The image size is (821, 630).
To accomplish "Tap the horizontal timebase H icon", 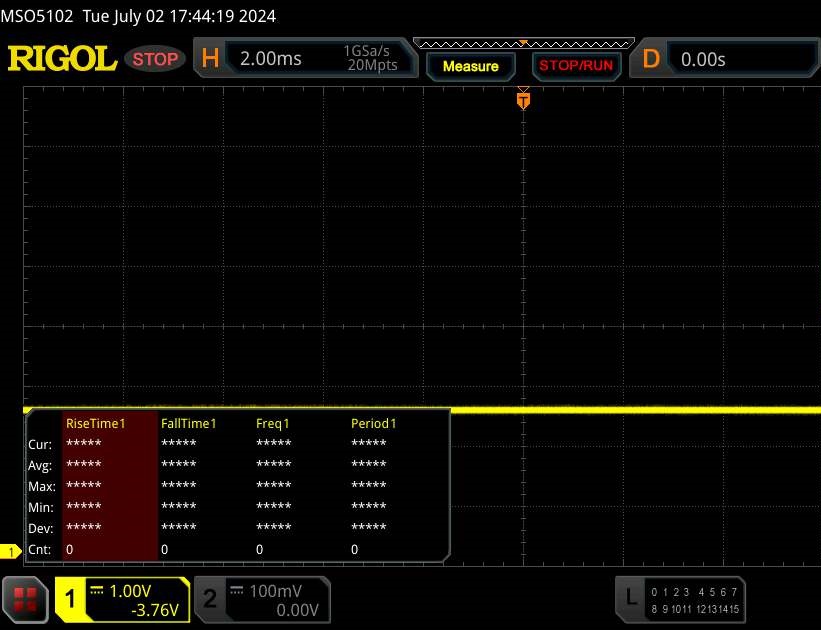I will 210,59.
